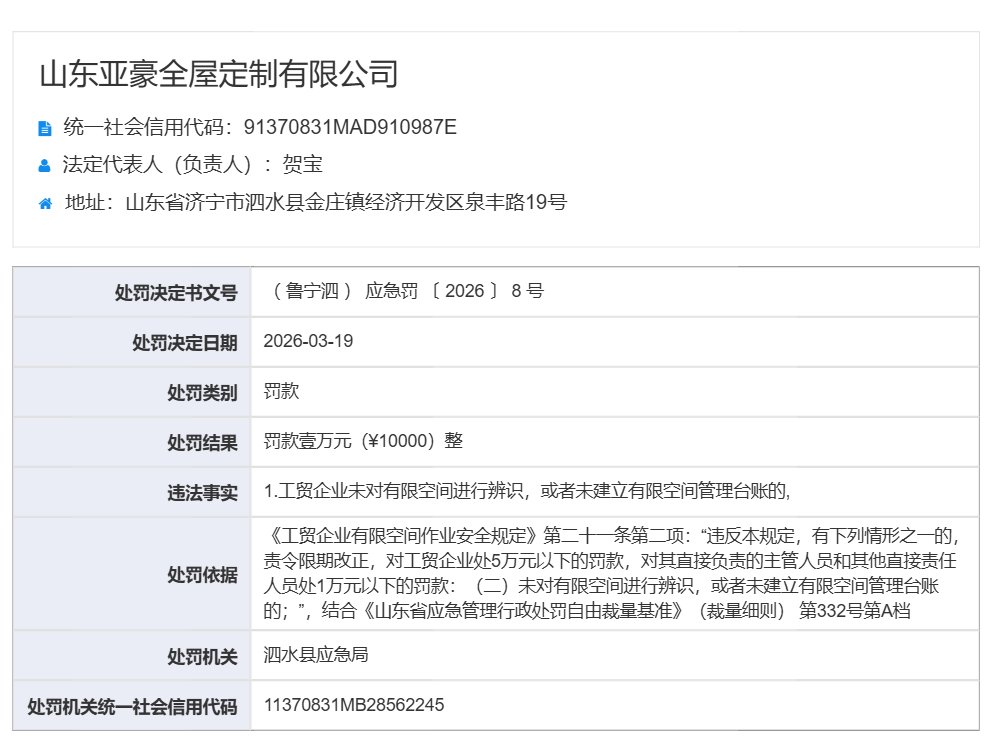992x743 pixels.
Task: Click the authority name 泗水县应急局
Action: [x=316, y=656]
